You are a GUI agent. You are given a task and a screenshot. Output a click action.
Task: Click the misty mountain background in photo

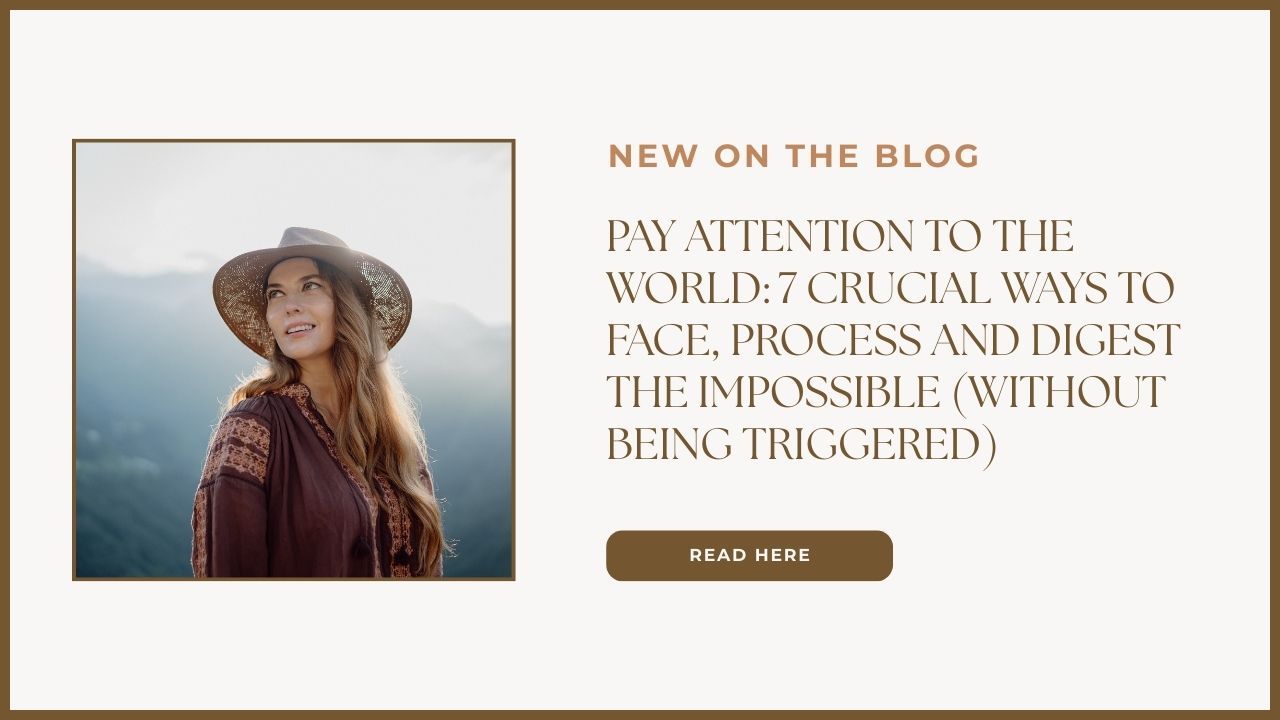[130, 400]
